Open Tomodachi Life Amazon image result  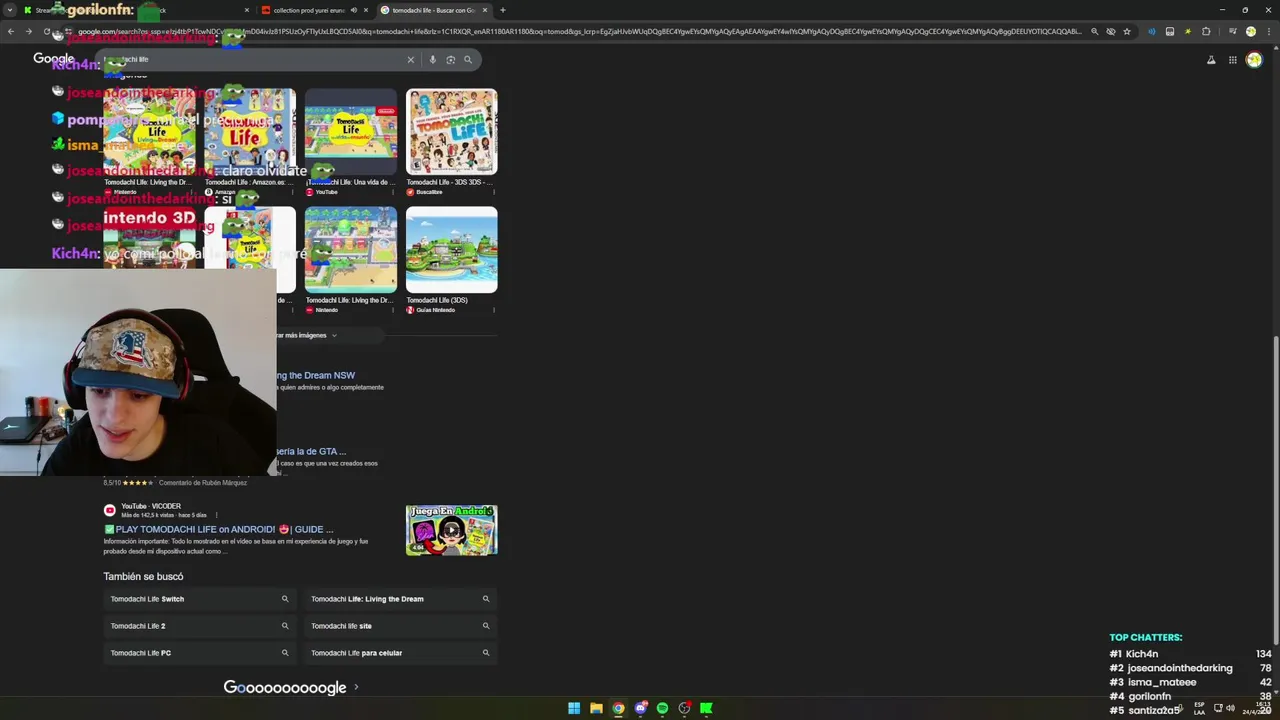tap(250, 132)
